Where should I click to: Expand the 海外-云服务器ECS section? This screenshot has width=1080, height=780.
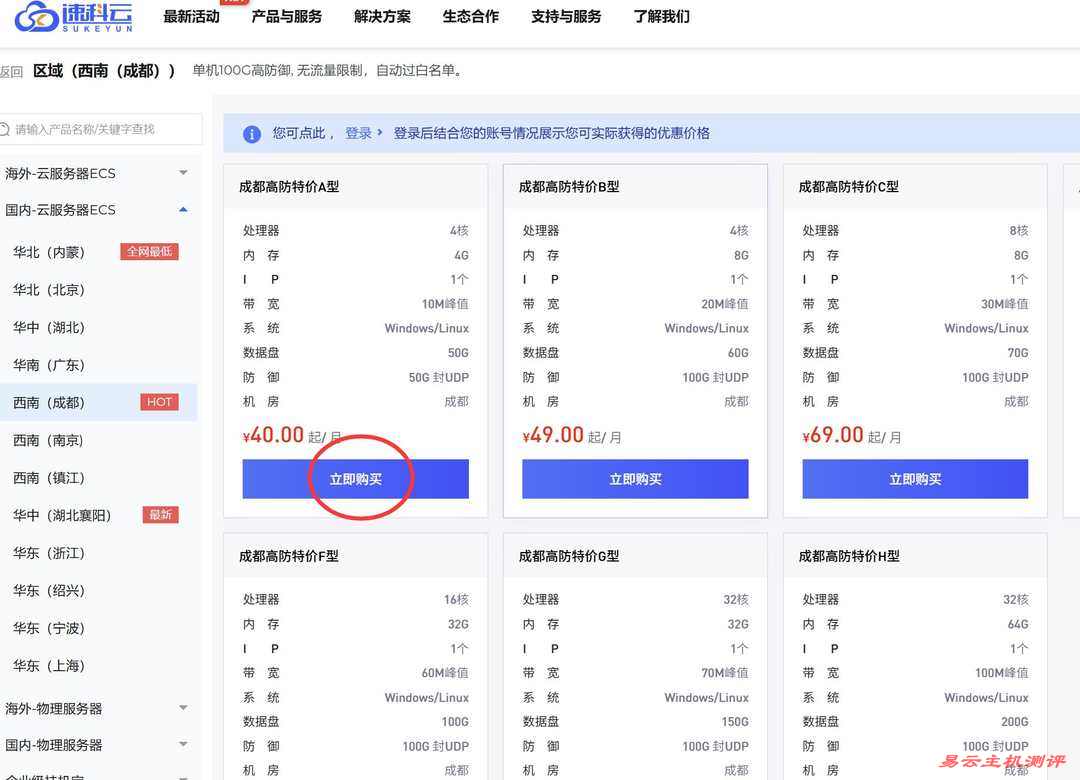(183, 173)
